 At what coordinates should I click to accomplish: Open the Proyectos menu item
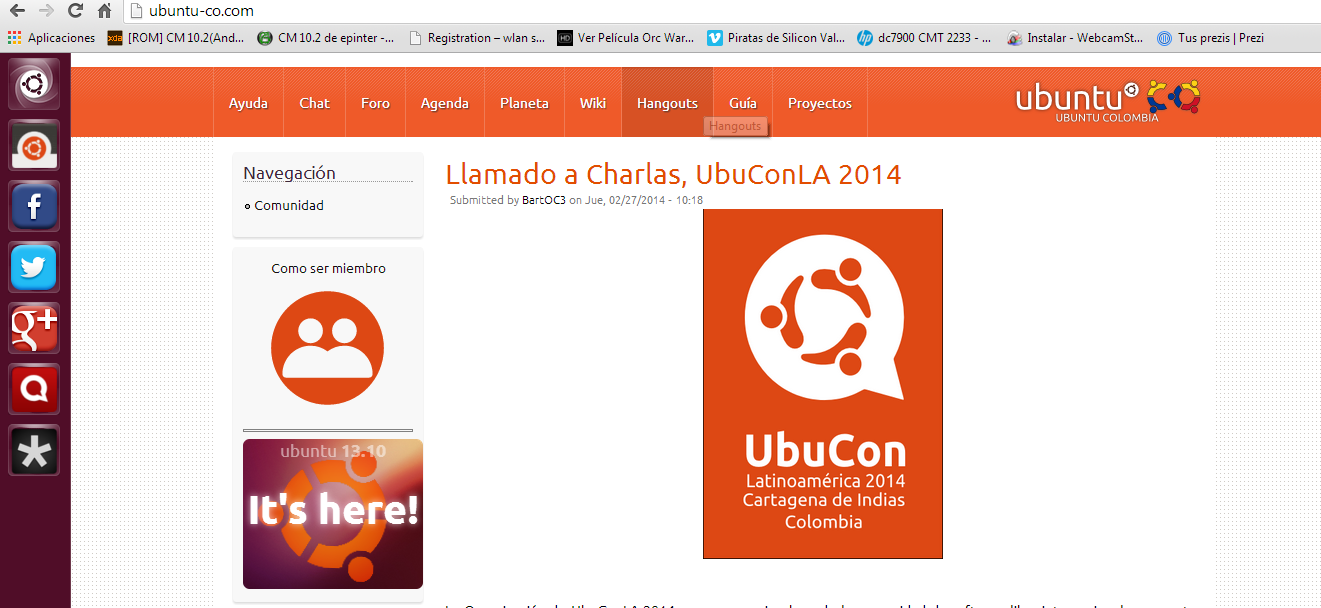click(x=820, y=103)
